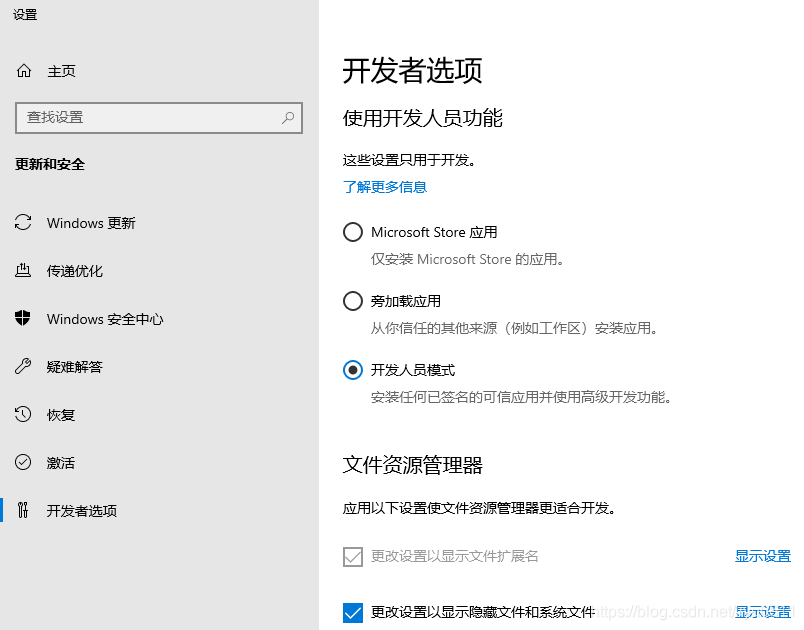The image size is (804, 630).
Task: Click the 疑难解答 wrench icon
Action: (22, 366)
